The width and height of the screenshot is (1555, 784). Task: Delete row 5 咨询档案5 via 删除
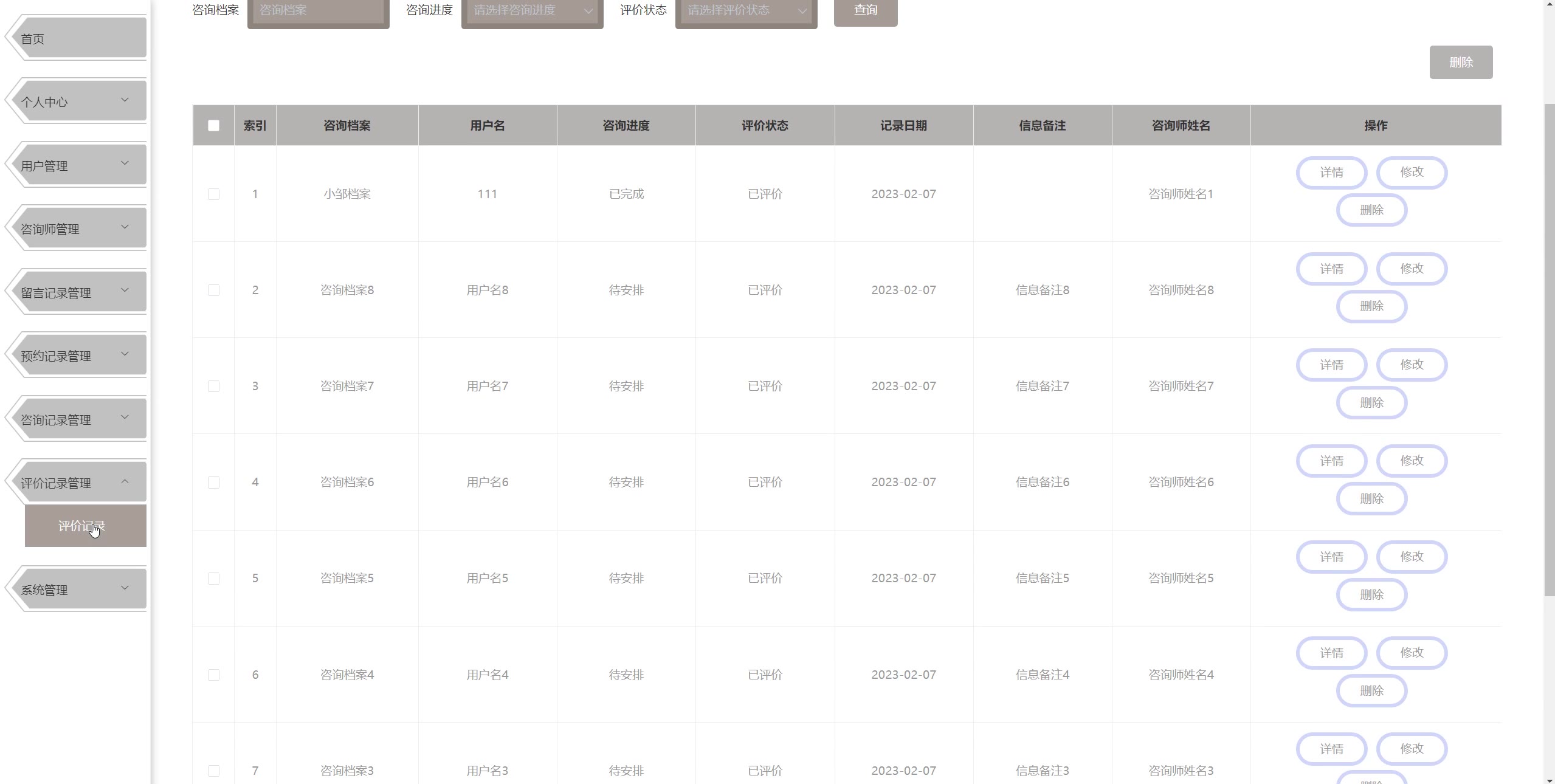[x=1371, y=595]
